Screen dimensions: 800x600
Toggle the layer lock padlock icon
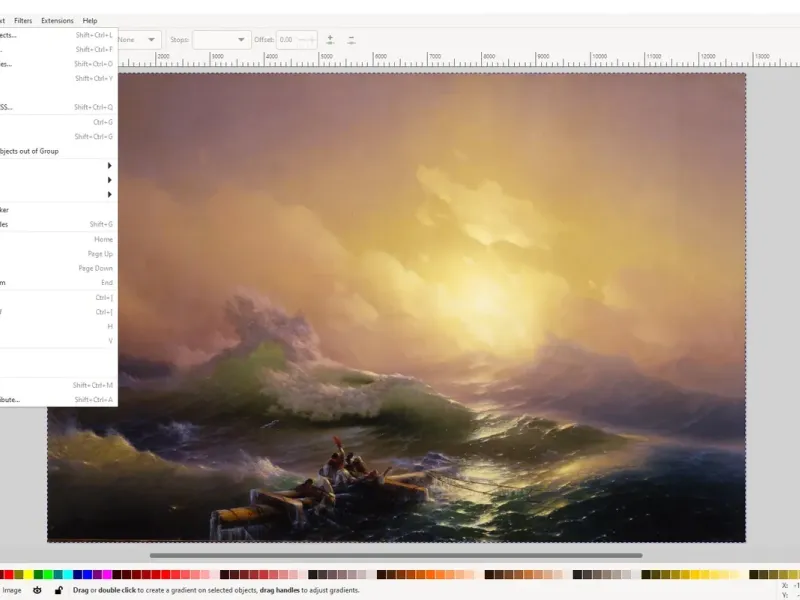(x=59, y=590)
